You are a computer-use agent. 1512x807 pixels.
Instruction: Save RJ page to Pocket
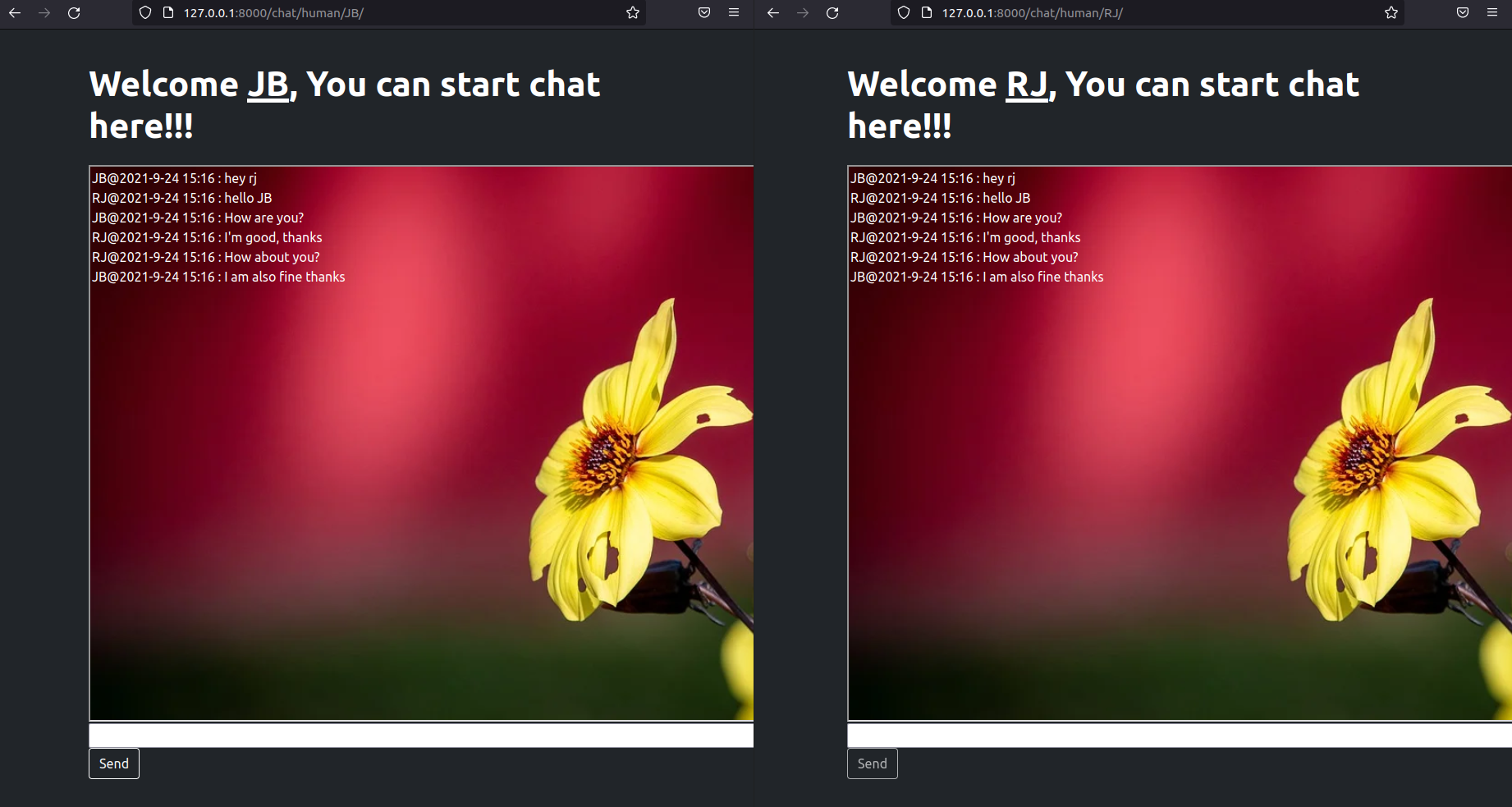(x=1463, y=13)
